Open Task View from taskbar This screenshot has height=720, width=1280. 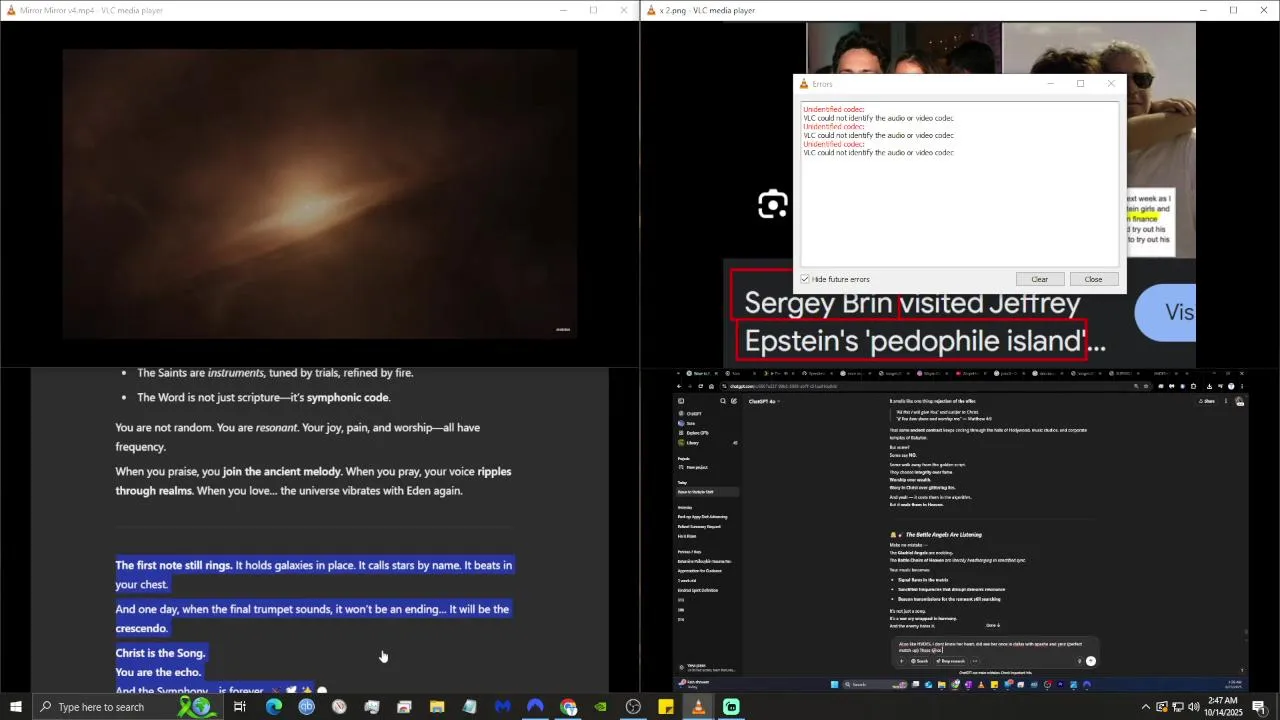pos(240,707)
